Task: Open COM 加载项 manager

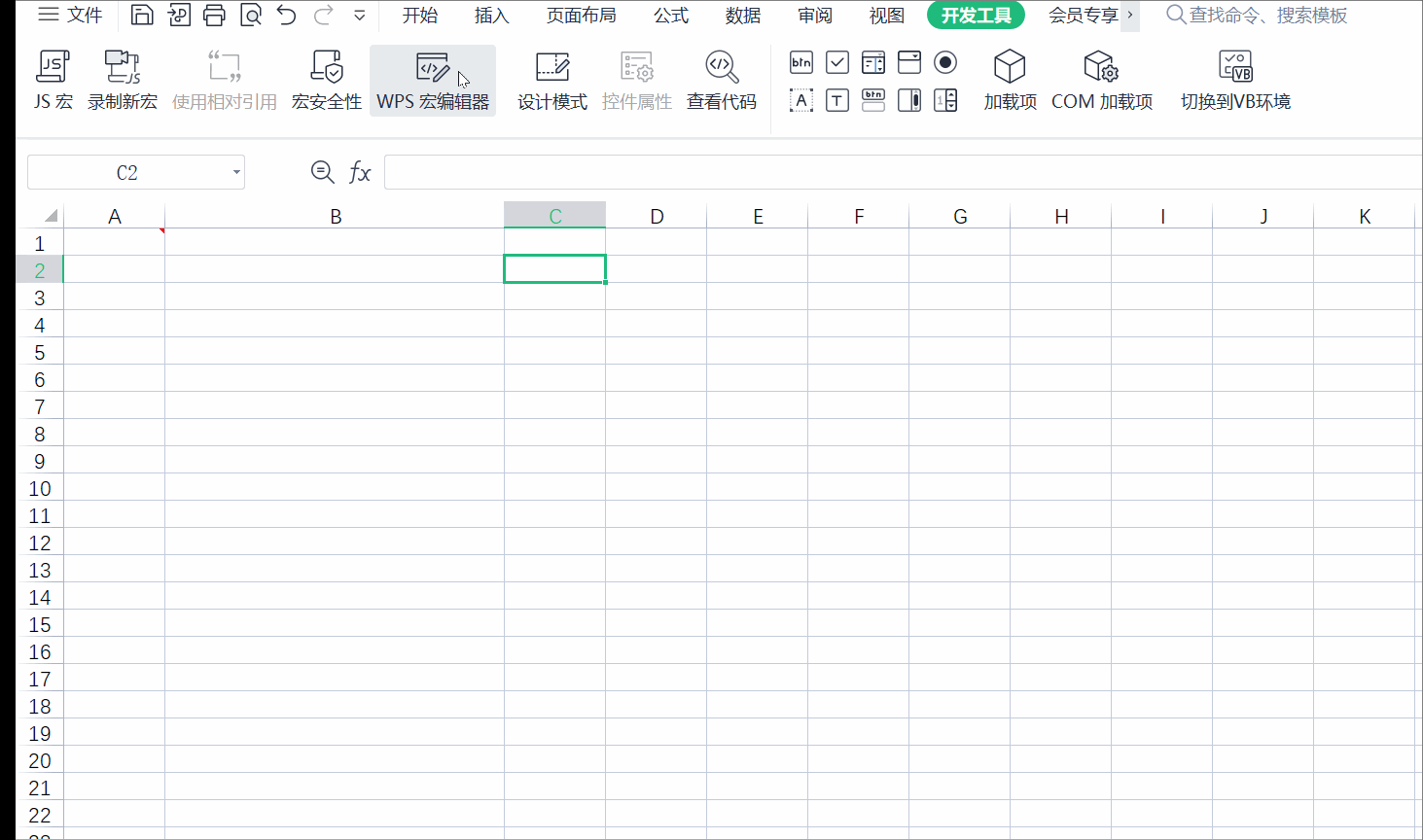Action: (1102, 81)
